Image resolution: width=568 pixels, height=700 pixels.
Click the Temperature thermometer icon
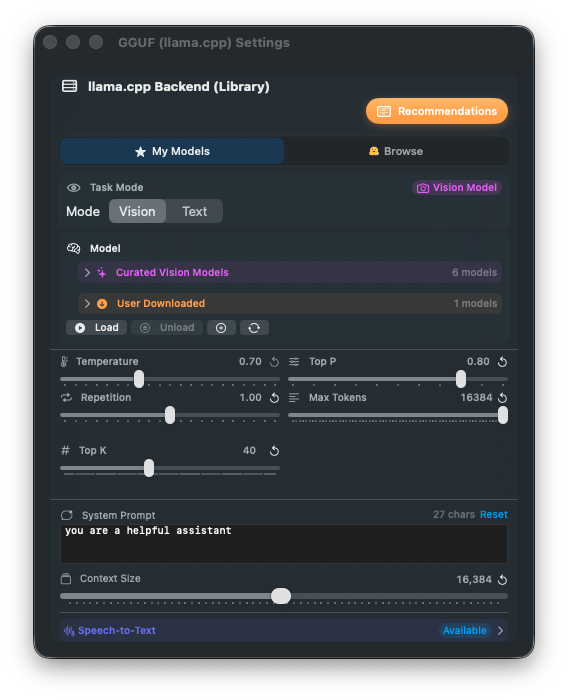click(64, 362)
